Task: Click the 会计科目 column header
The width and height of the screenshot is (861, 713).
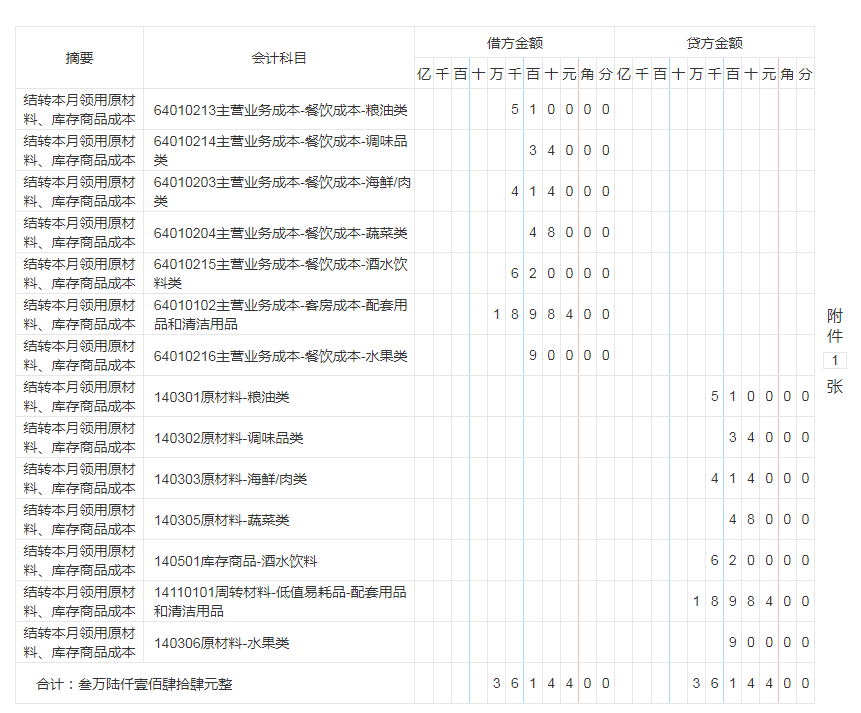Action: coord(279,58)
